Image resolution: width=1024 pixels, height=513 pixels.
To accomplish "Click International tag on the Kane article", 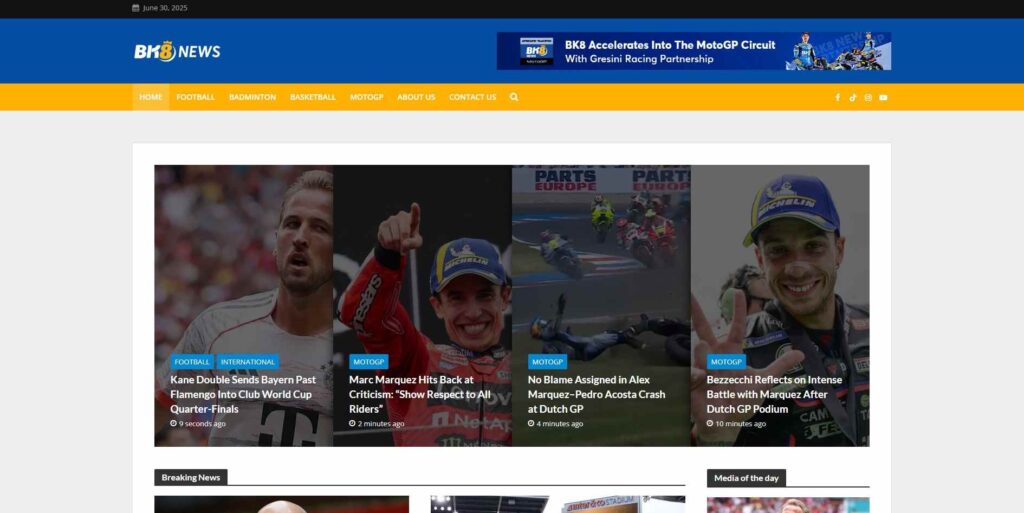I will pos(248,362).
